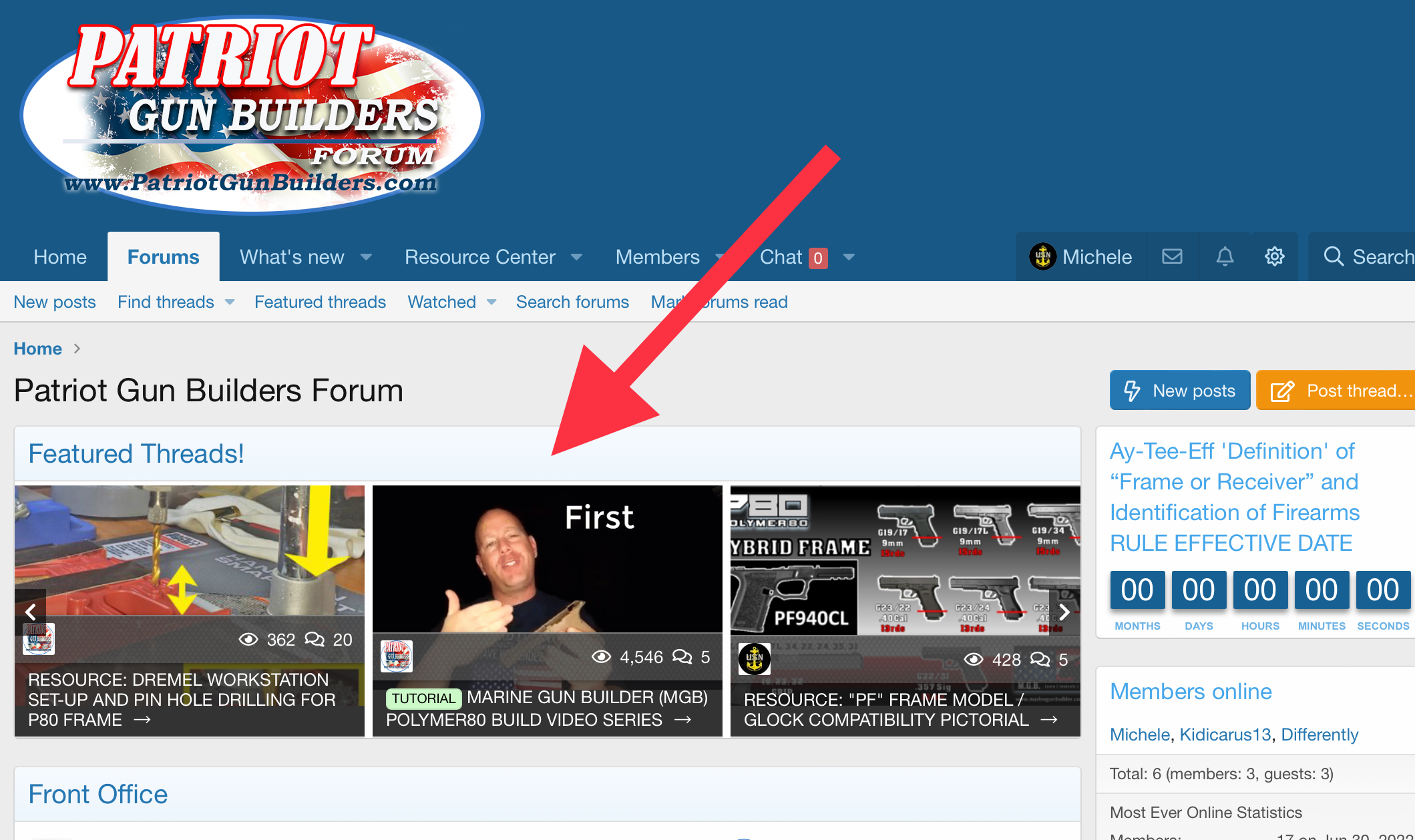Open the Find threads link
The width and height of the screenshot is (1415, 840).
click(x=166, y=302)
